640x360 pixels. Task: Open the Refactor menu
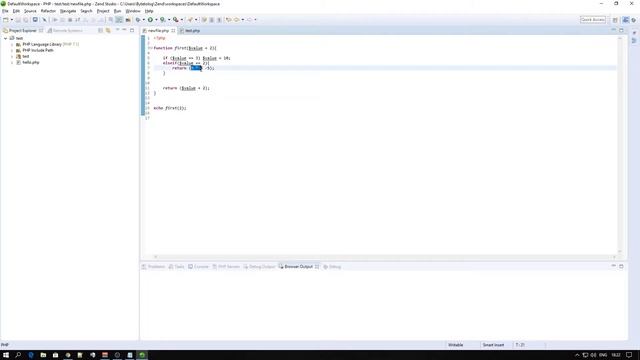tap(48, 11)
